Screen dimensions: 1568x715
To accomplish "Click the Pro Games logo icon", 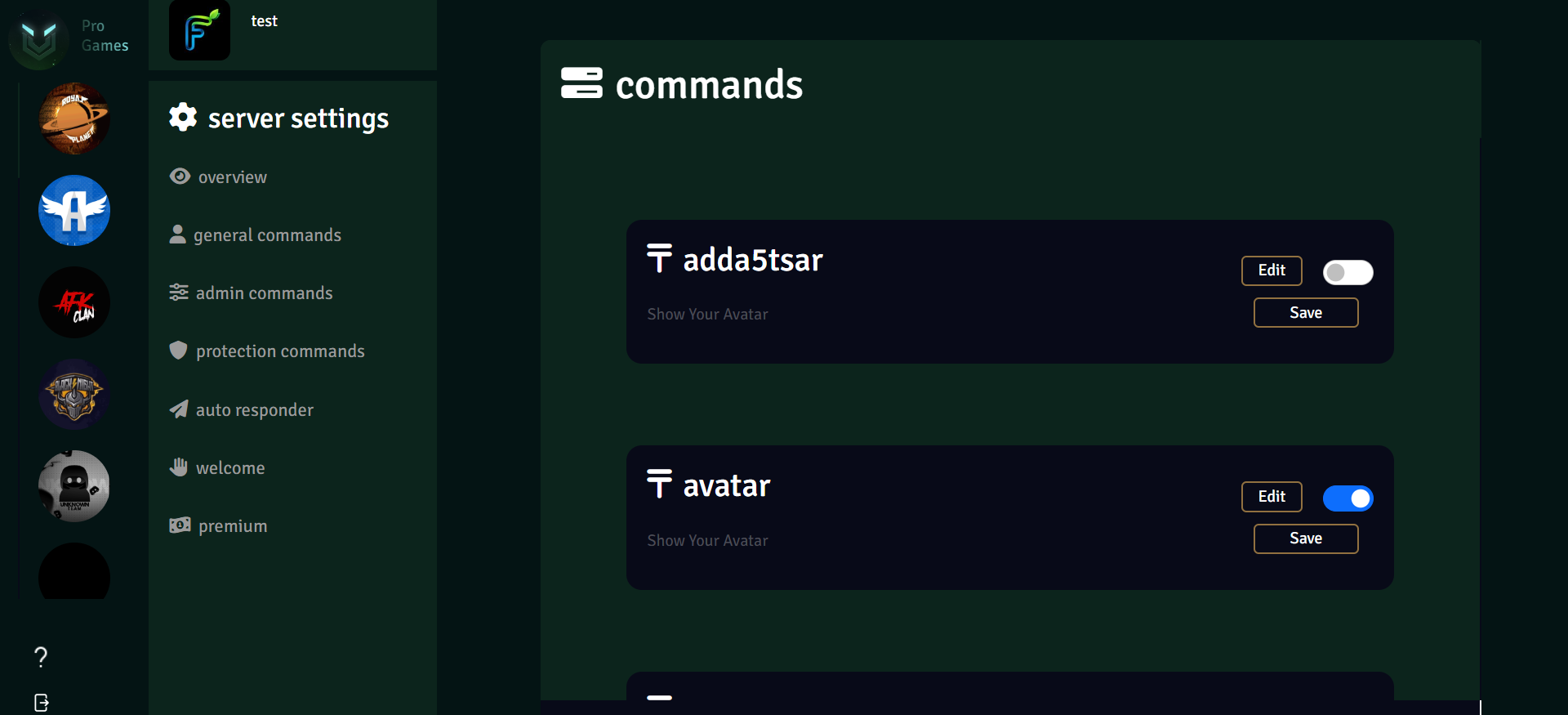I will coord(38,39).
